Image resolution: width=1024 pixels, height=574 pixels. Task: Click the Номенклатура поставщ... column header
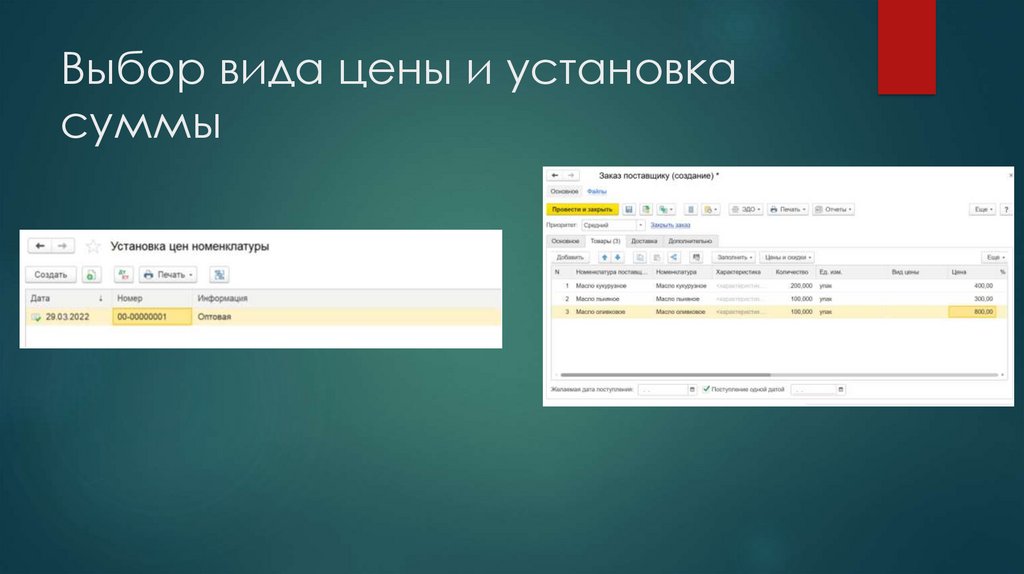[611, 272]
